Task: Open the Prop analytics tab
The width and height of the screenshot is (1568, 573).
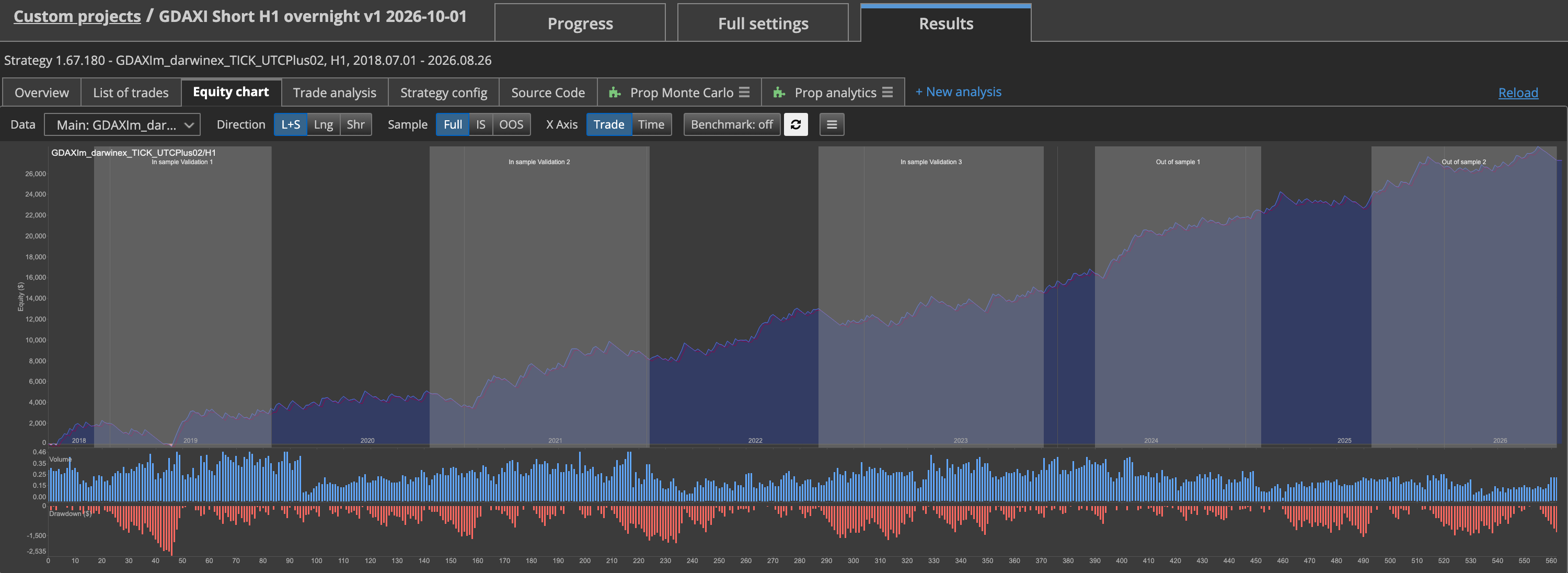Action: [x=833, y=93]
